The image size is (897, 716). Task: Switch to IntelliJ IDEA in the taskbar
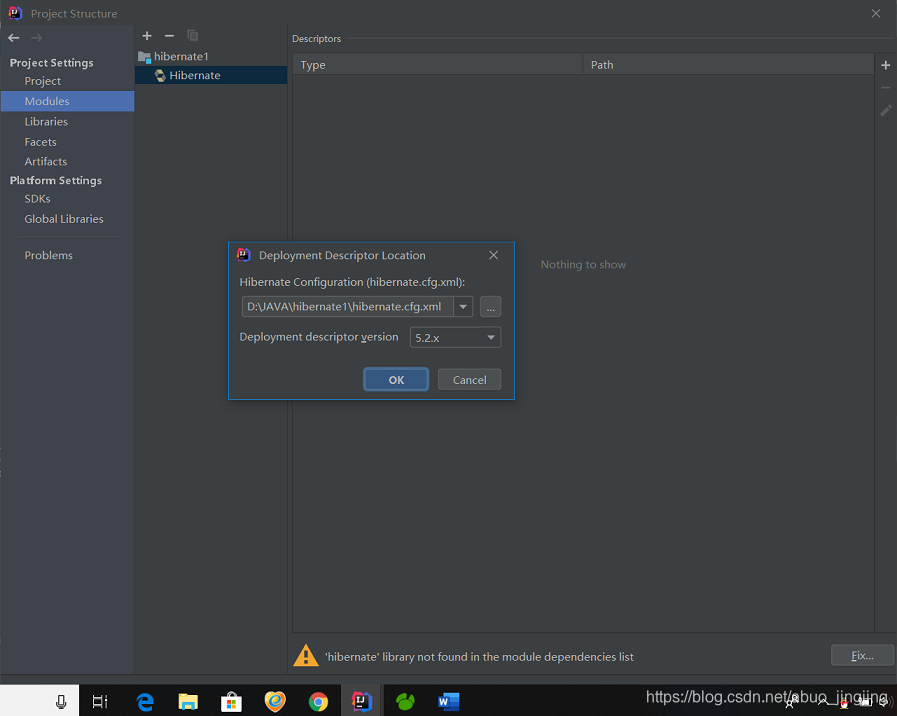pyautogui.click(x=362, y=701)
